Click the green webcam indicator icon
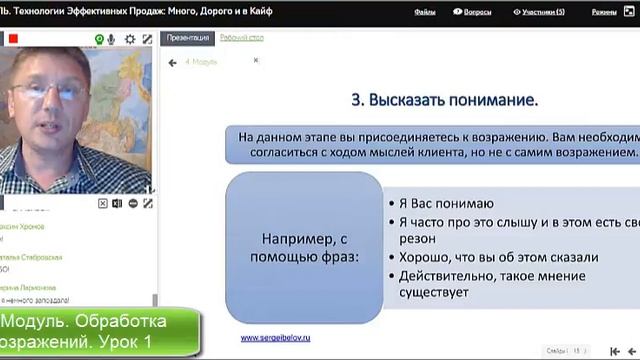The width and height of the screenshot is (640, 360). coord(99,39)
